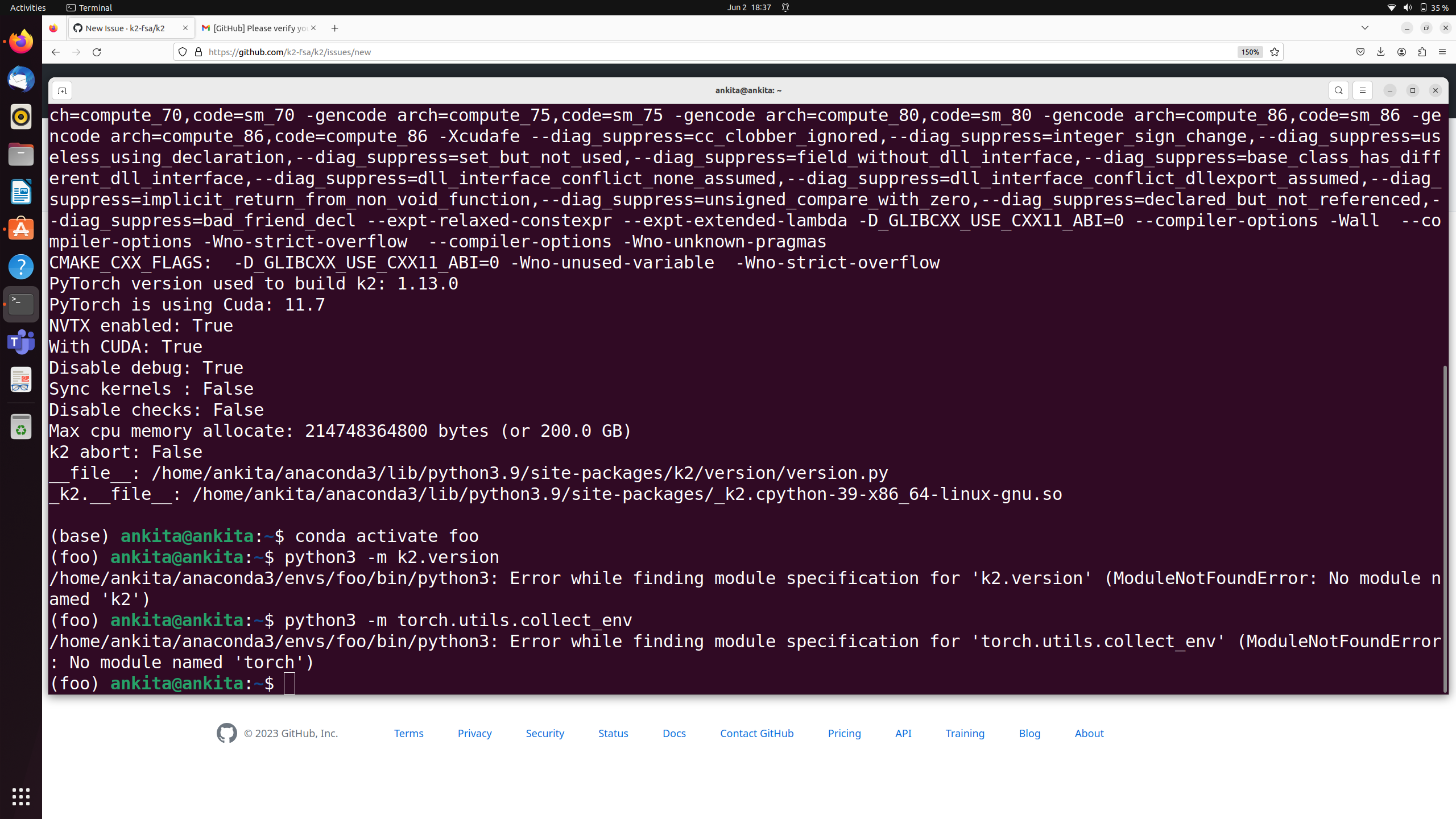Open the Firefox account icon

(1401, 52)
